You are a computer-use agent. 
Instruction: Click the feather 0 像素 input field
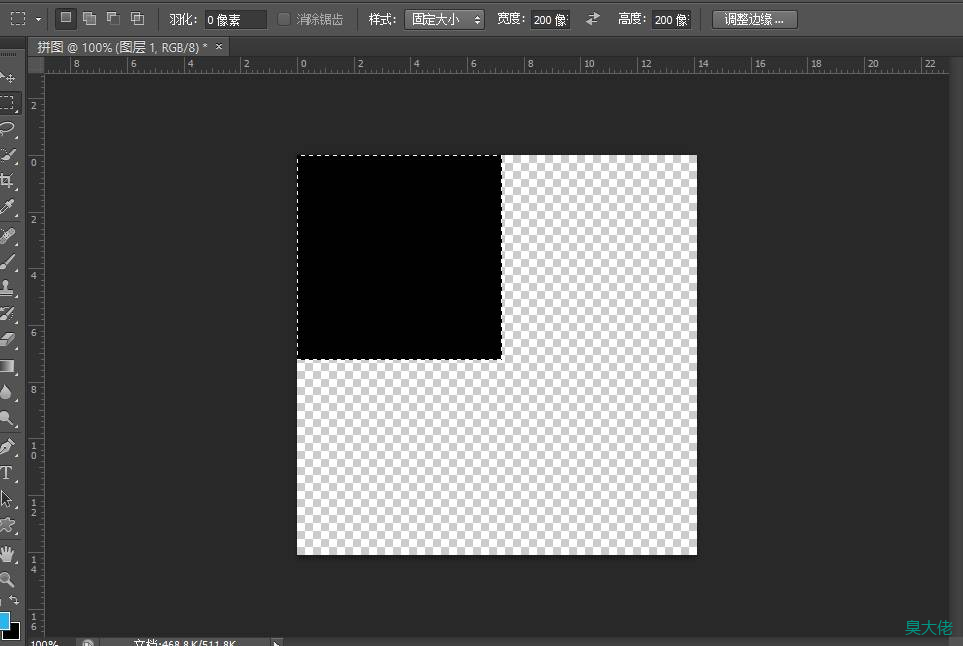point(235,20)
